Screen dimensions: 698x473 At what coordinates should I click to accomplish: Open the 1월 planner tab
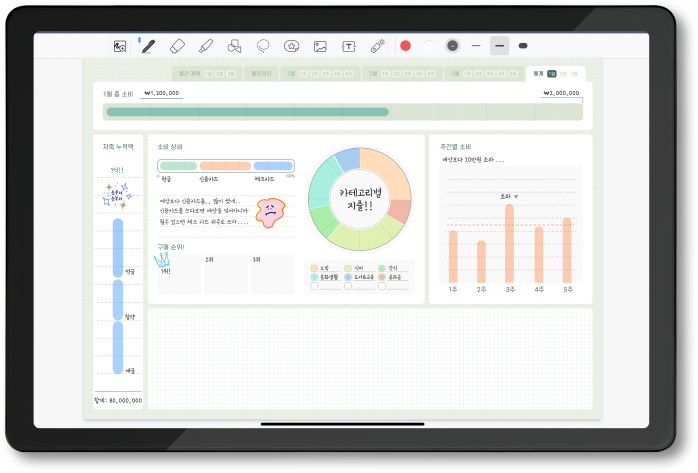click(291, 73)
